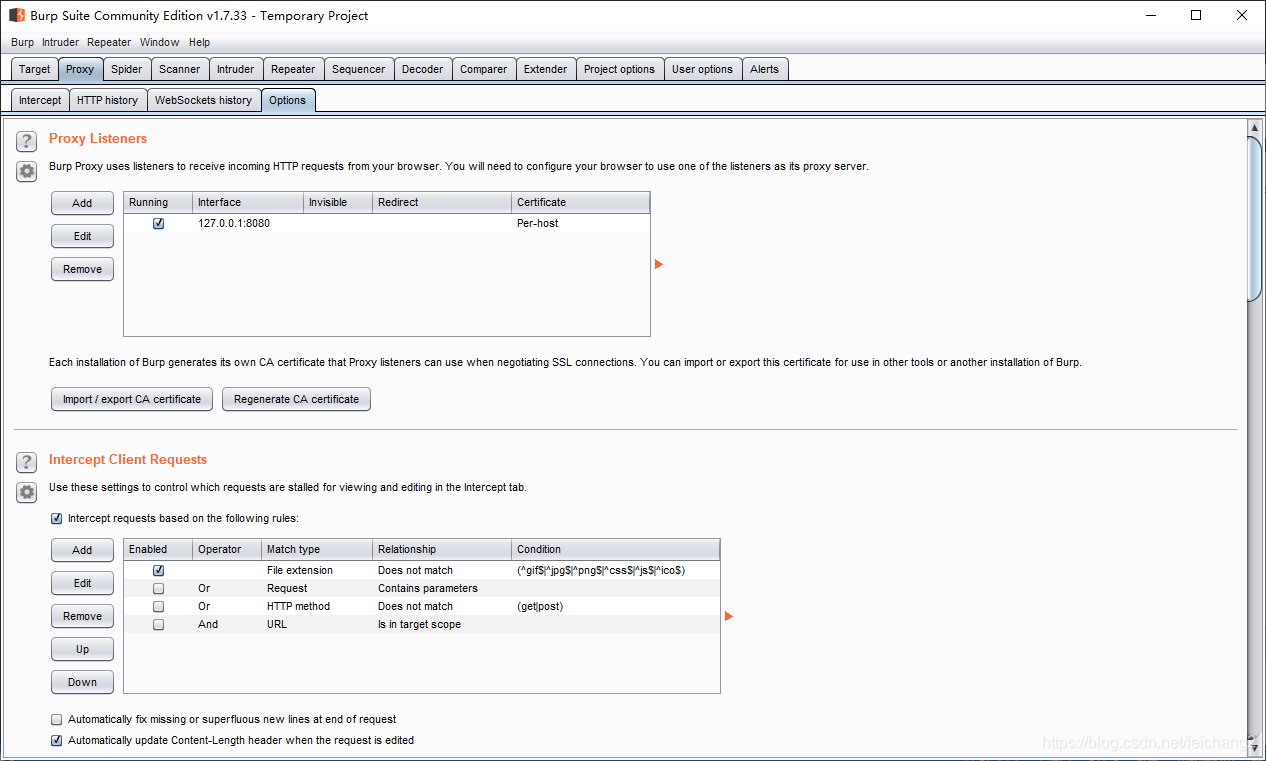1266x761 pixels.
Task: Select the File extension match type cell
Action: (x=317, y=570)
